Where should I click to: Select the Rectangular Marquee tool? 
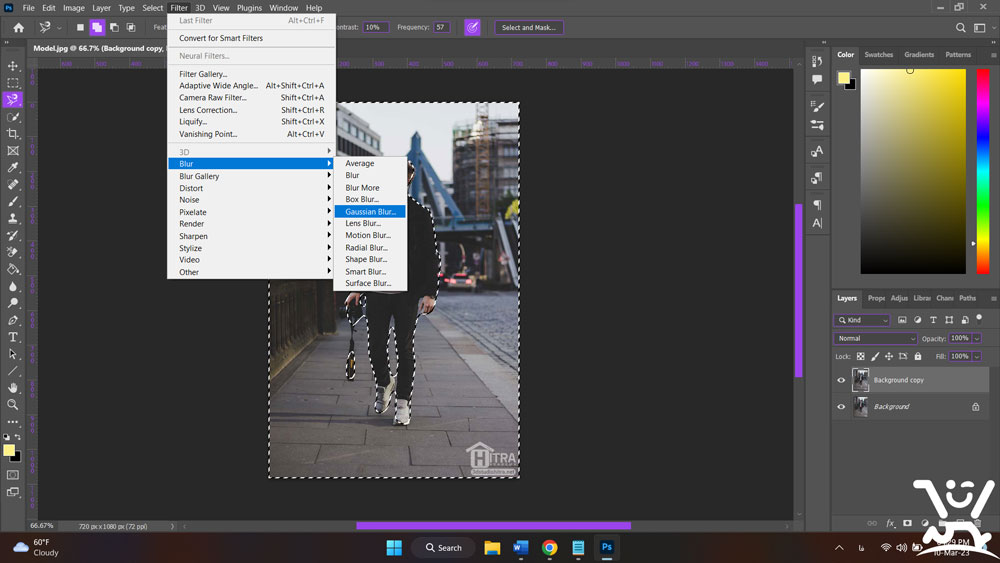(13, 83)
